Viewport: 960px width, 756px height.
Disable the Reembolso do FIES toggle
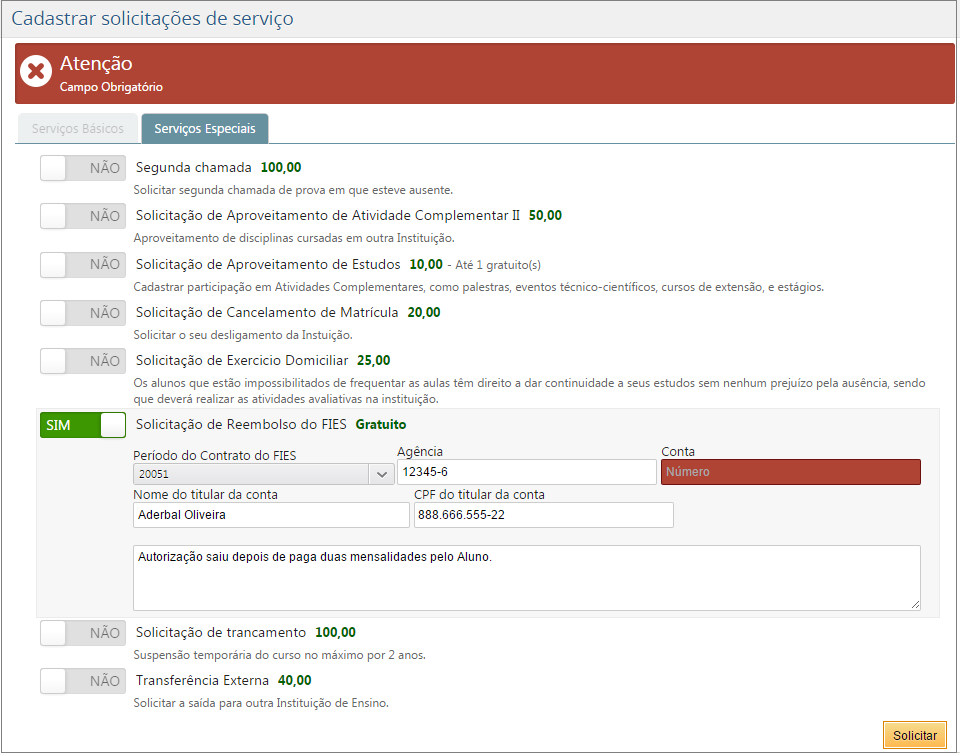(x=83, y=425)
